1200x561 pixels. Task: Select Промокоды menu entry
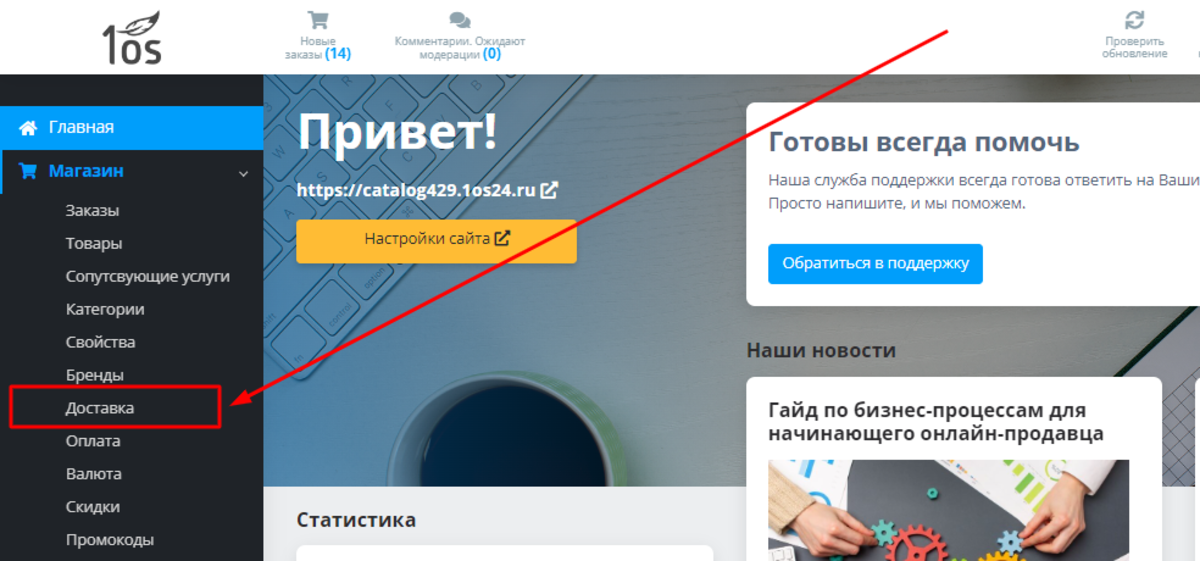point(110,540)
